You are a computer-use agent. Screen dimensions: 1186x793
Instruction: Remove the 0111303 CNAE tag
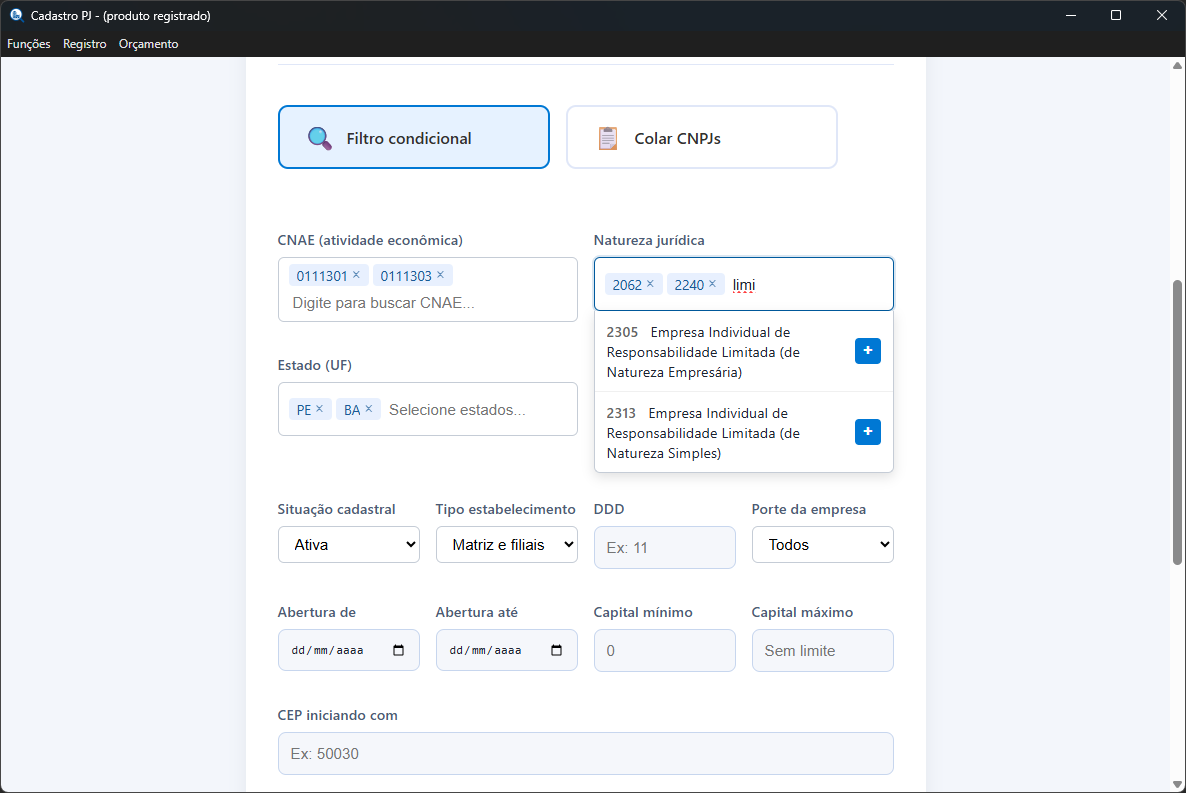coord(440,275)
